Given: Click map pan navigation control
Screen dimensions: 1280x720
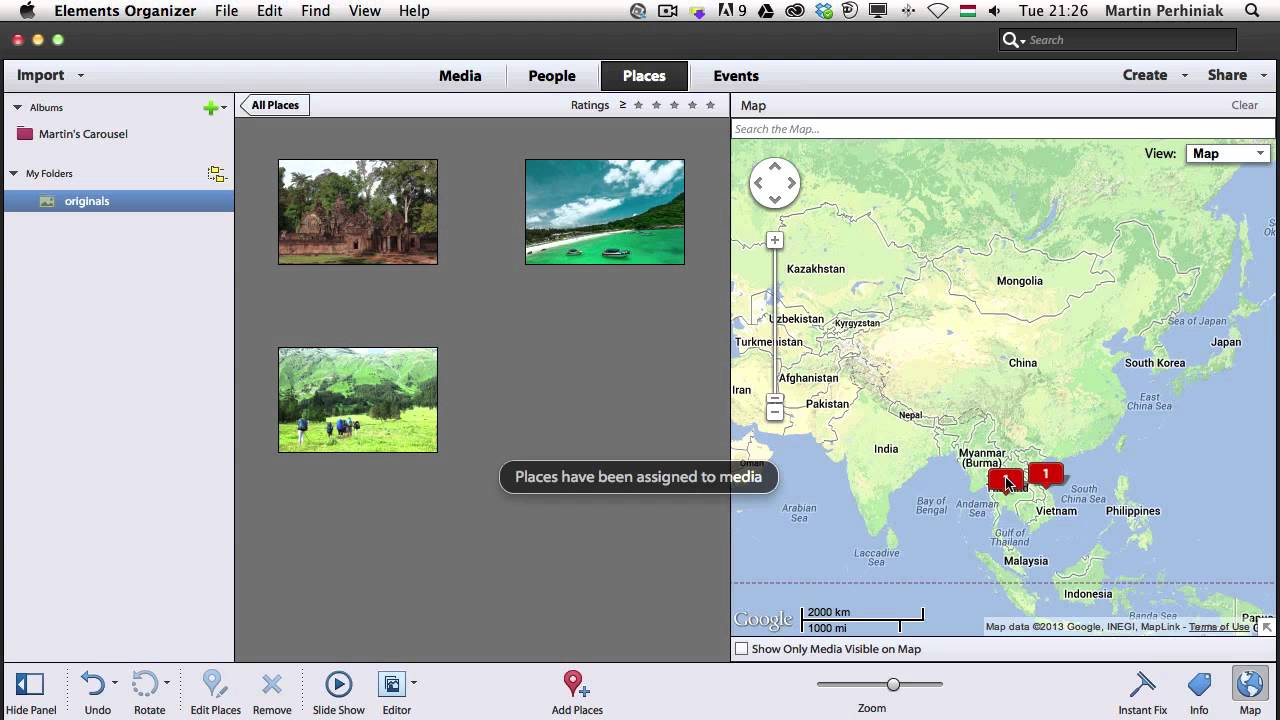Looking at the screenshot, I should [x=775, y=183].
